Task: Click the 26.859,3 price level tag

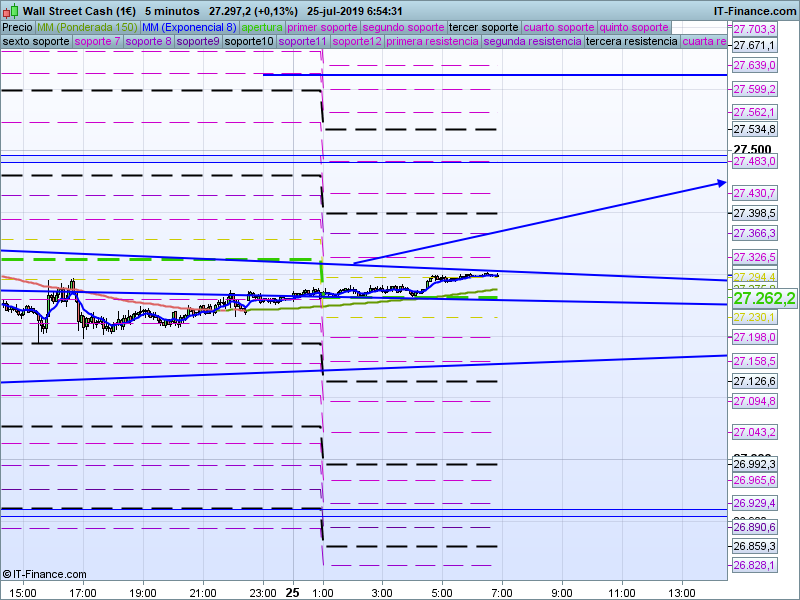Action: tap(754, 546)
